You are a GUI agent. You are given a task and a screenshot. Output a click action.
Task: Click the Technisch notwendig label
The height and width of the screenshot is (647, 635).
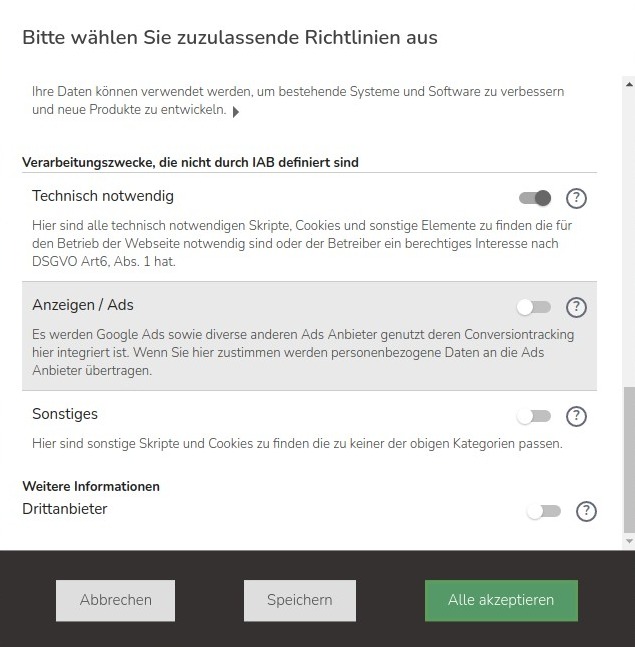point(103,196)
